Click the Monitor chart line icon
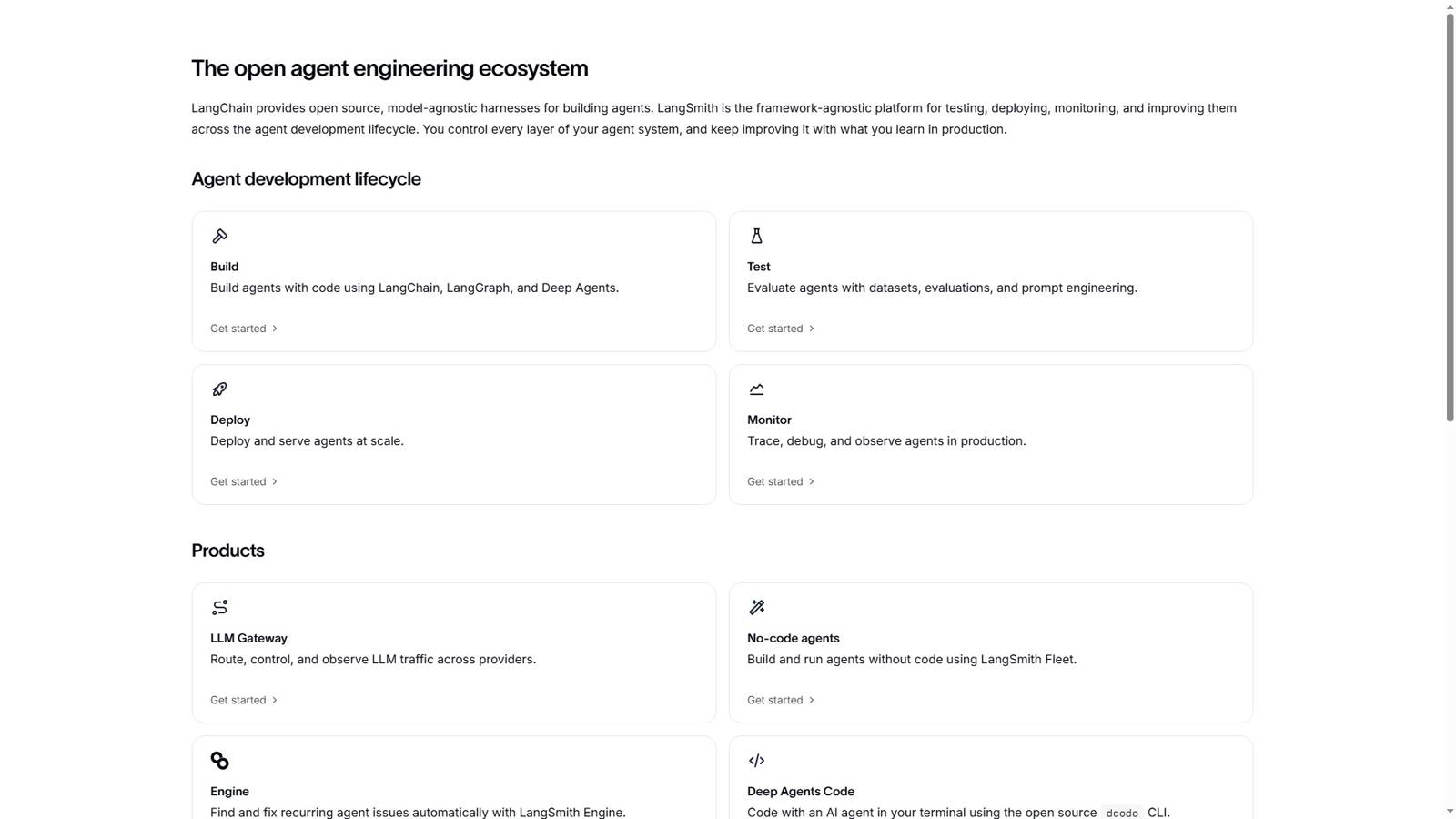Viewport: 1456px width, 819px height. pyautogui.click(x=756, y=389)
